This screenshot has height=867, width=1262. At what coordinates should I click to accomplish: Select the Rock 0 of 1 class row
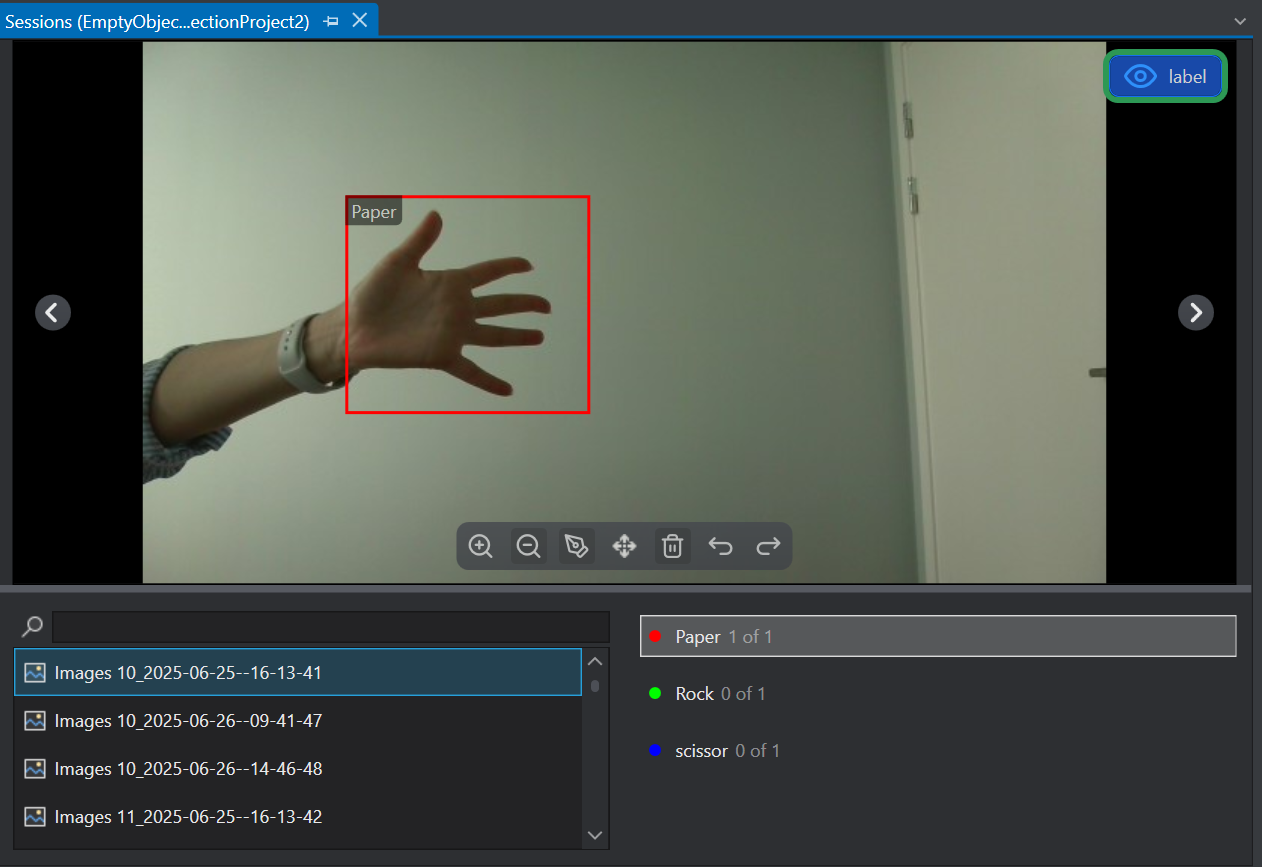938,693
